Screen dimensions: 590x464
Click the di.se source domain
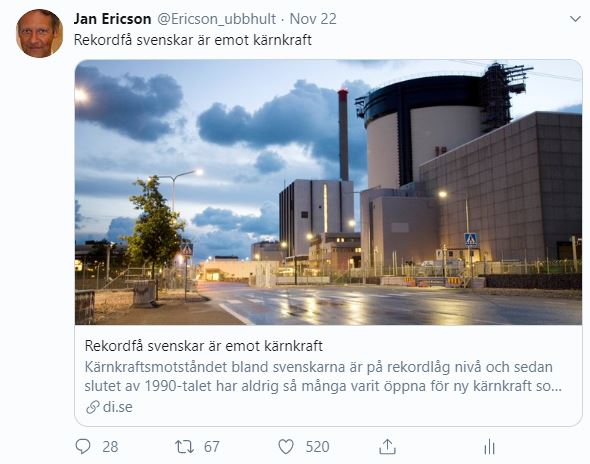118,407
